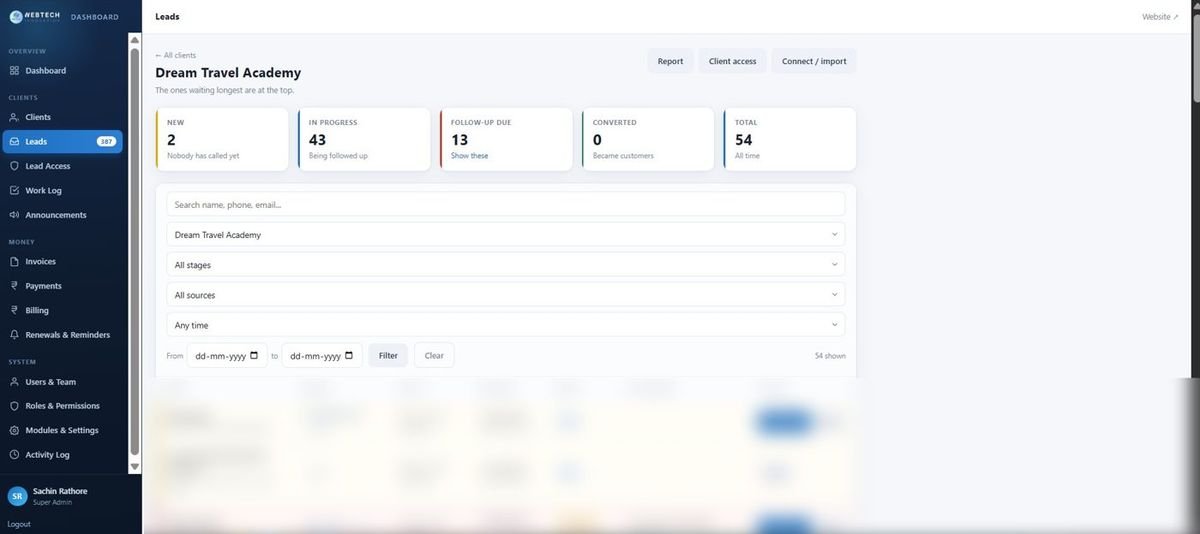
Task: Click the DASHBOARD header link
Action: (95, 17)
